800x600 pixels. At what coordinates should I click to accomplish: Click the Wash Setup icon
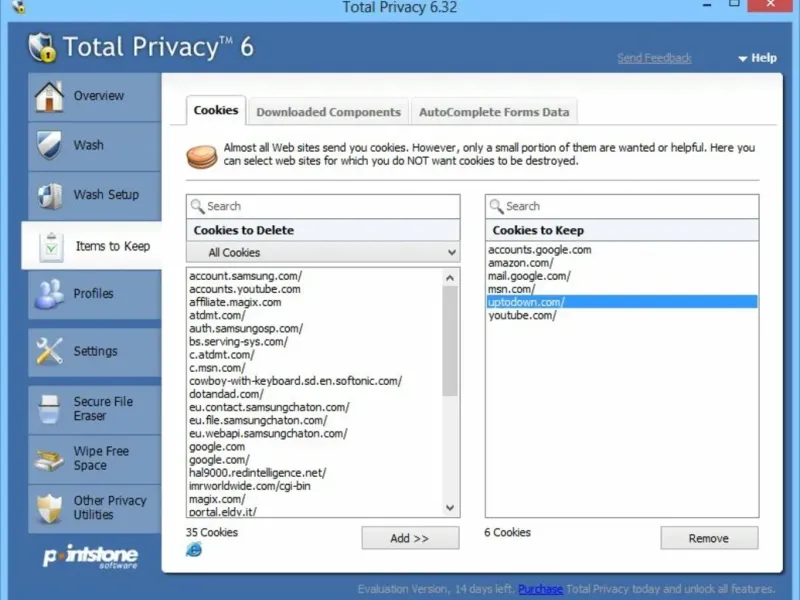pos(49,195)
